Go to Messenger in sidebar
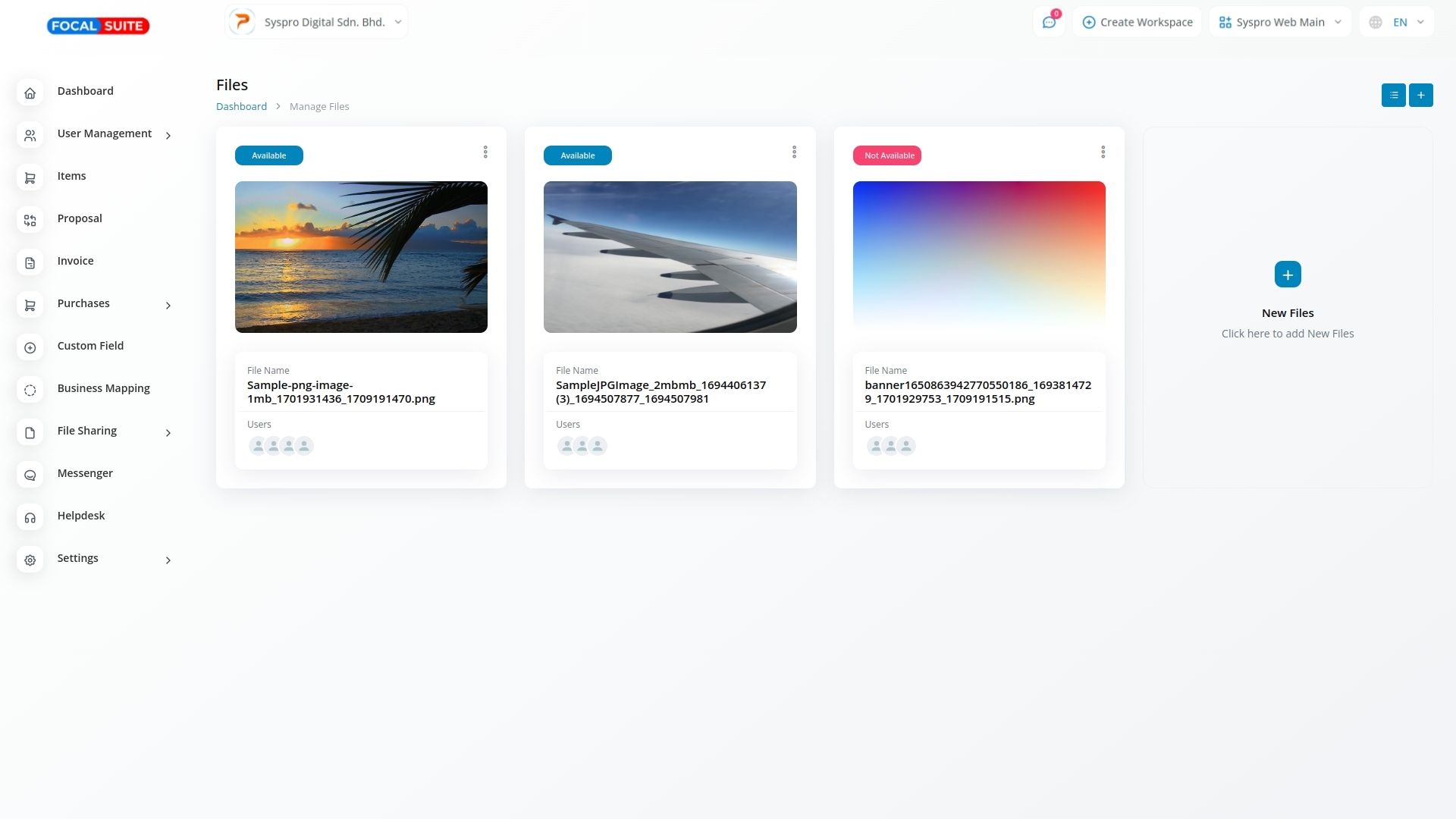 [85, 473]
